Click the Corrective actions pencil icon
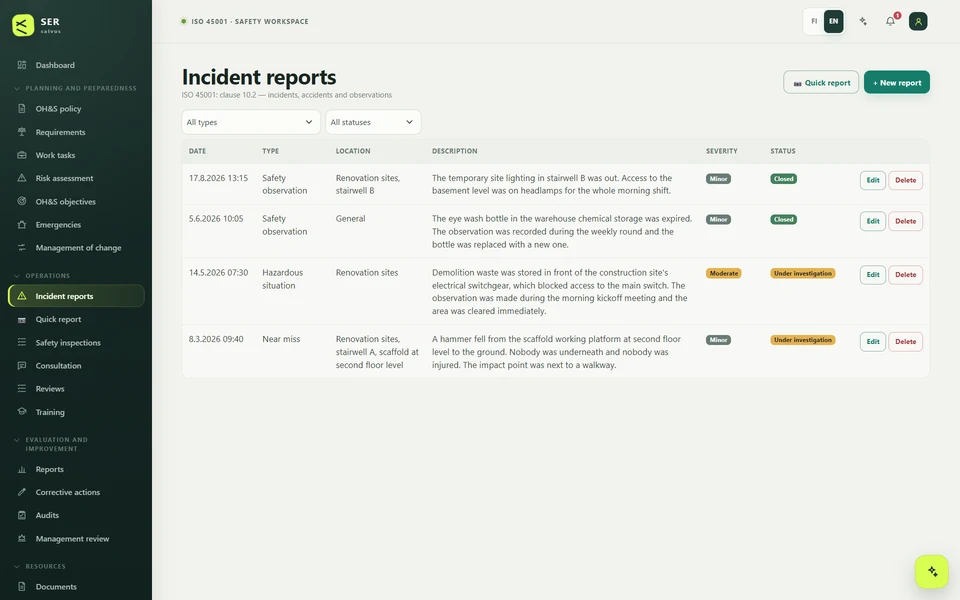Screen dimensions: 960x600 point(22,492)
